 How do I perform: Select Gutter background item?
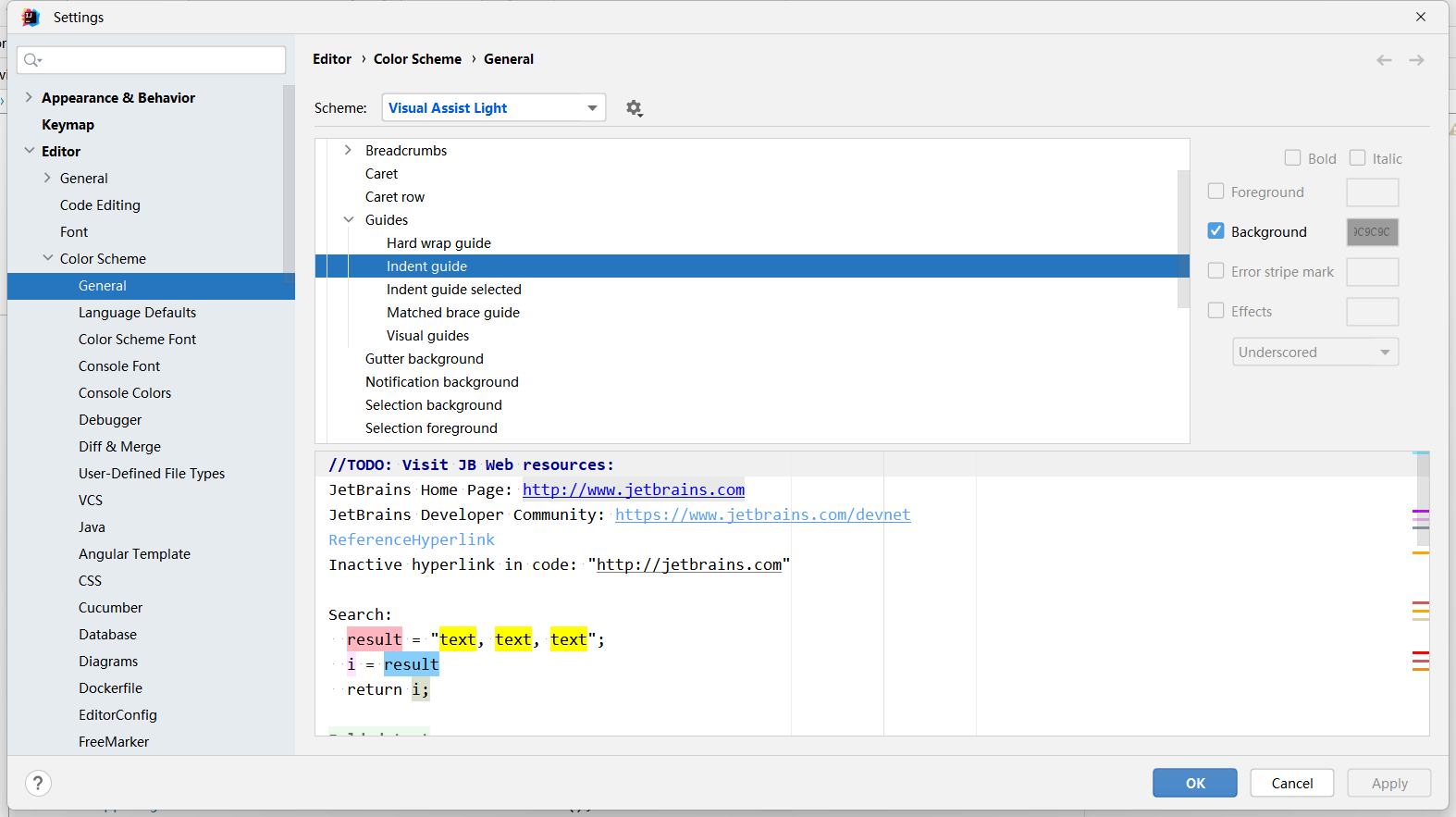pos(425,359)
